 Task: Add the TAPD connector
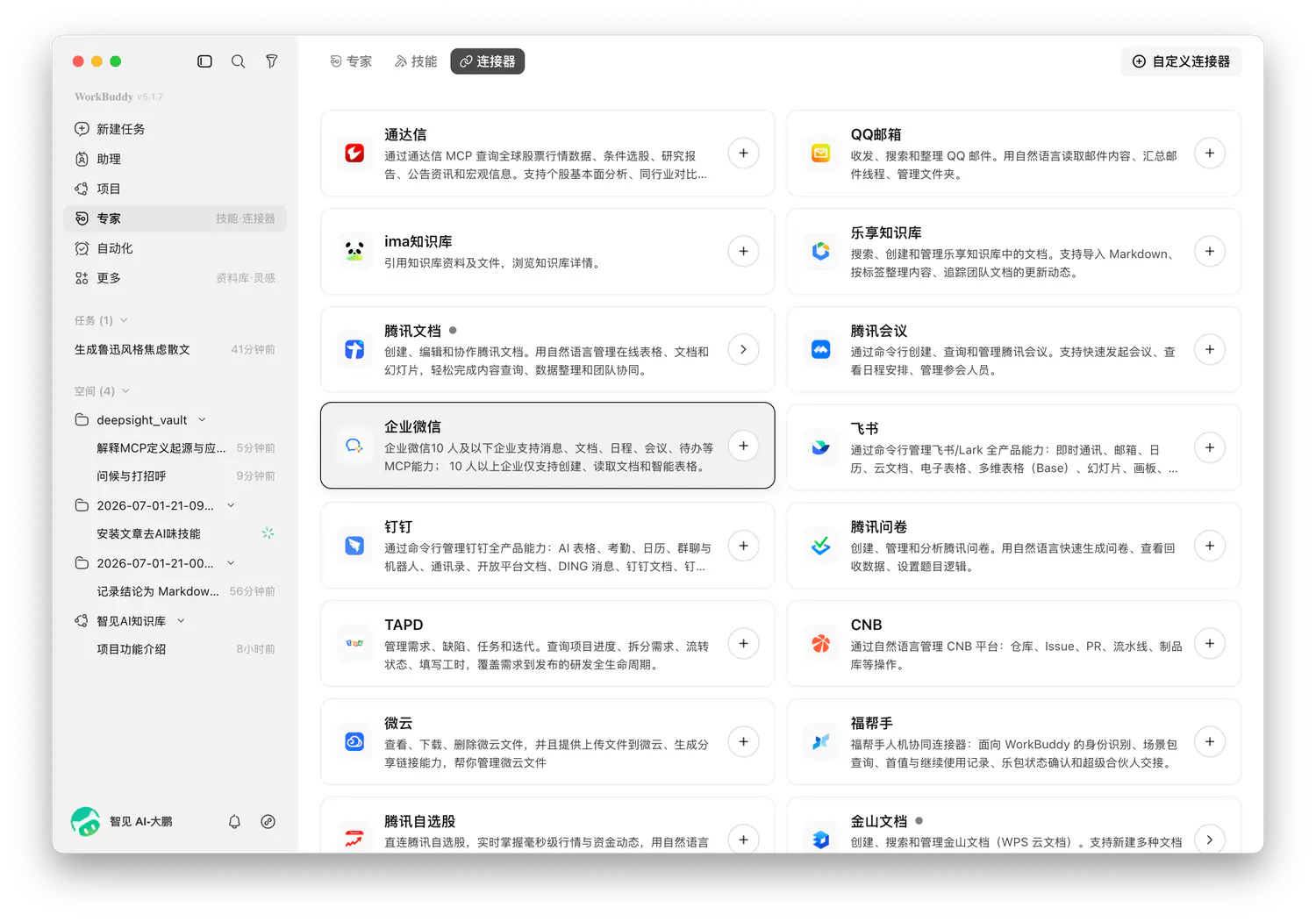(743, 644)
